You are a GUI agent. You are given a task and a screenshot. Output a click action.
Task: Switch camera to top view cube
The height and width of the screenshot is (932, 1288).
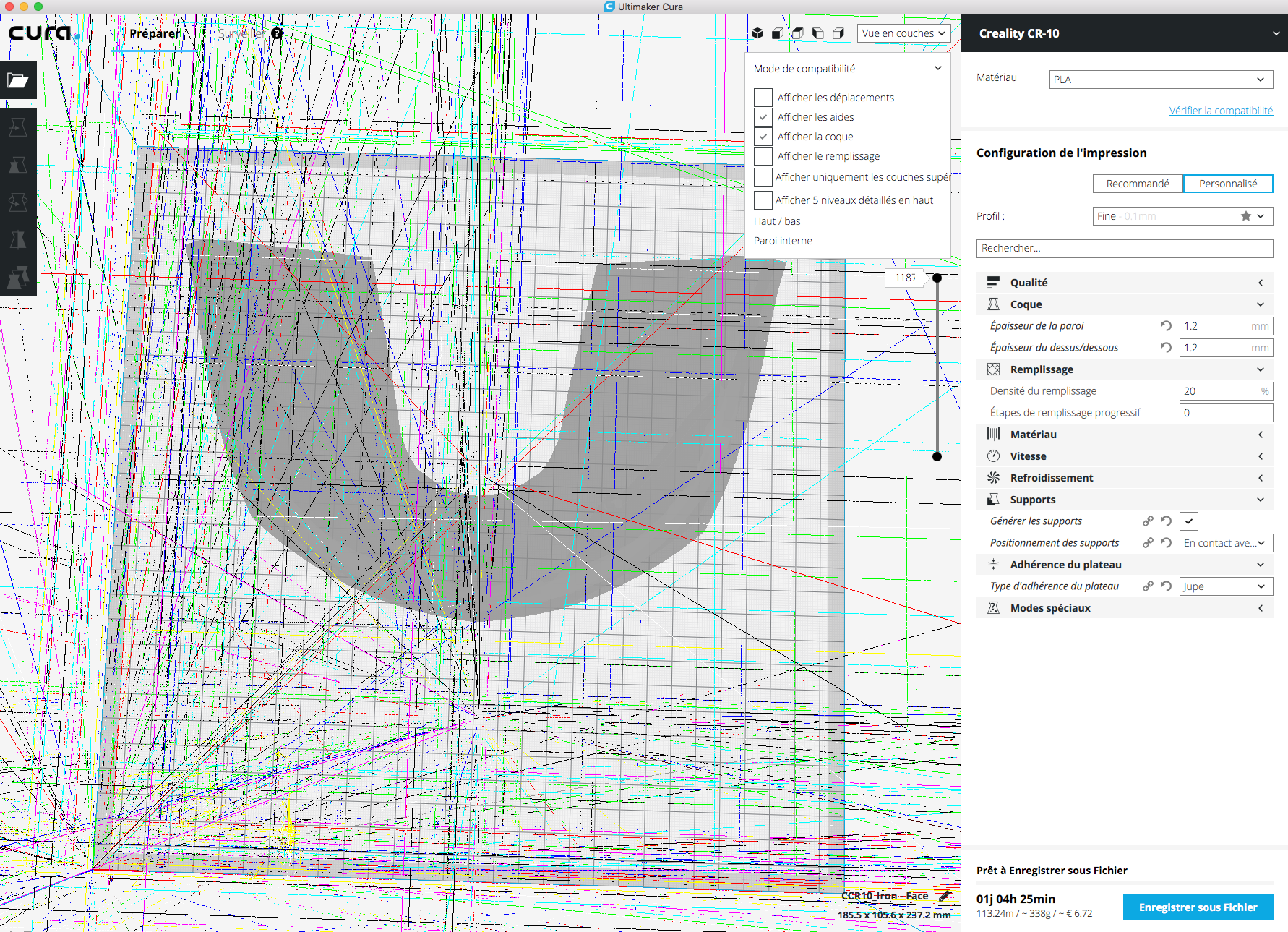(x=798, y=33)
